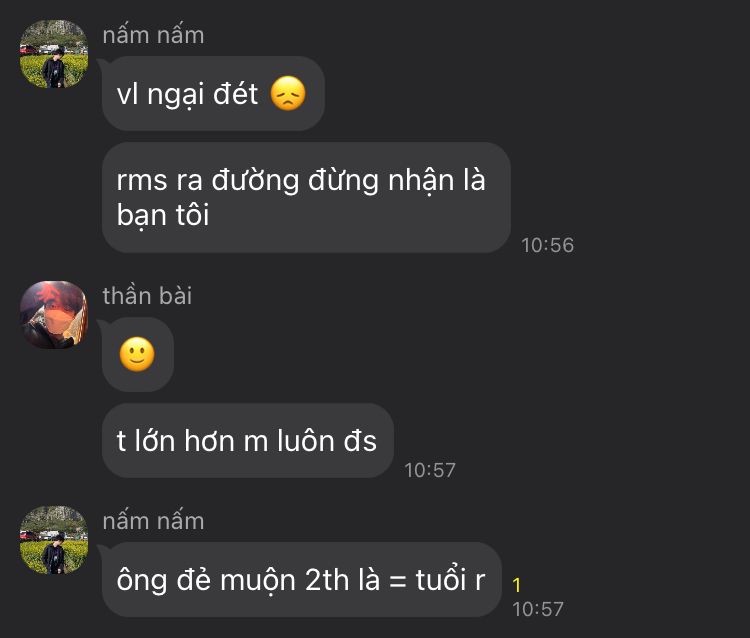Click the yellow unread count 1
This screenshot has height=638, width=750.
tap(517, 585)
